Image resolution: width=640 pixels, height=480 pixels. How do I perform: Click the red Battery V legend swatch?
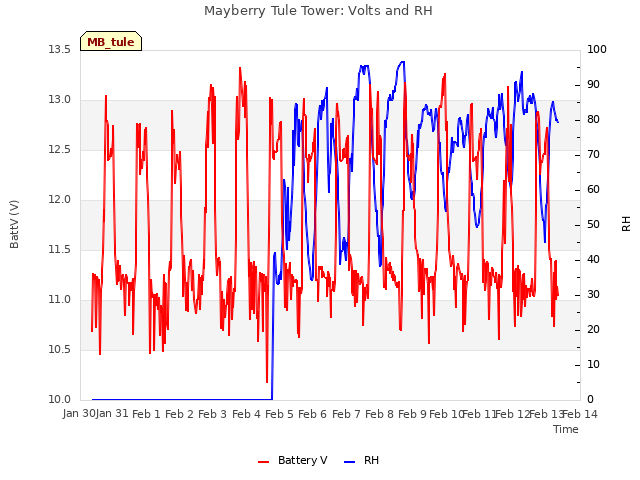[x=264, y=462]
